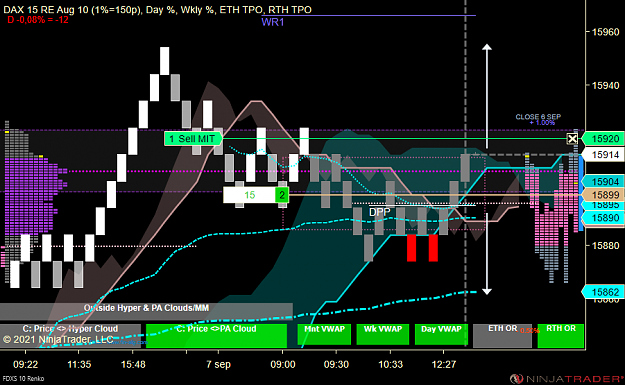625x385 pixels.
Task: Click the 10:33 time axis label
Action: (390, 364)
